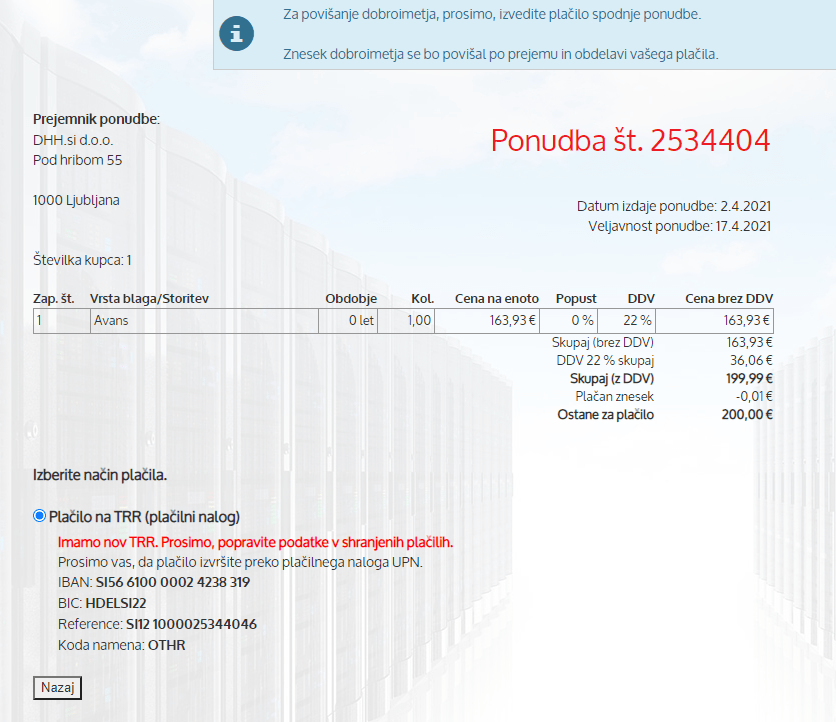The height and width of the screenshot is (722, 836).
Task: Click the BIC code HDELSI22
Action: tap(116, 603)
